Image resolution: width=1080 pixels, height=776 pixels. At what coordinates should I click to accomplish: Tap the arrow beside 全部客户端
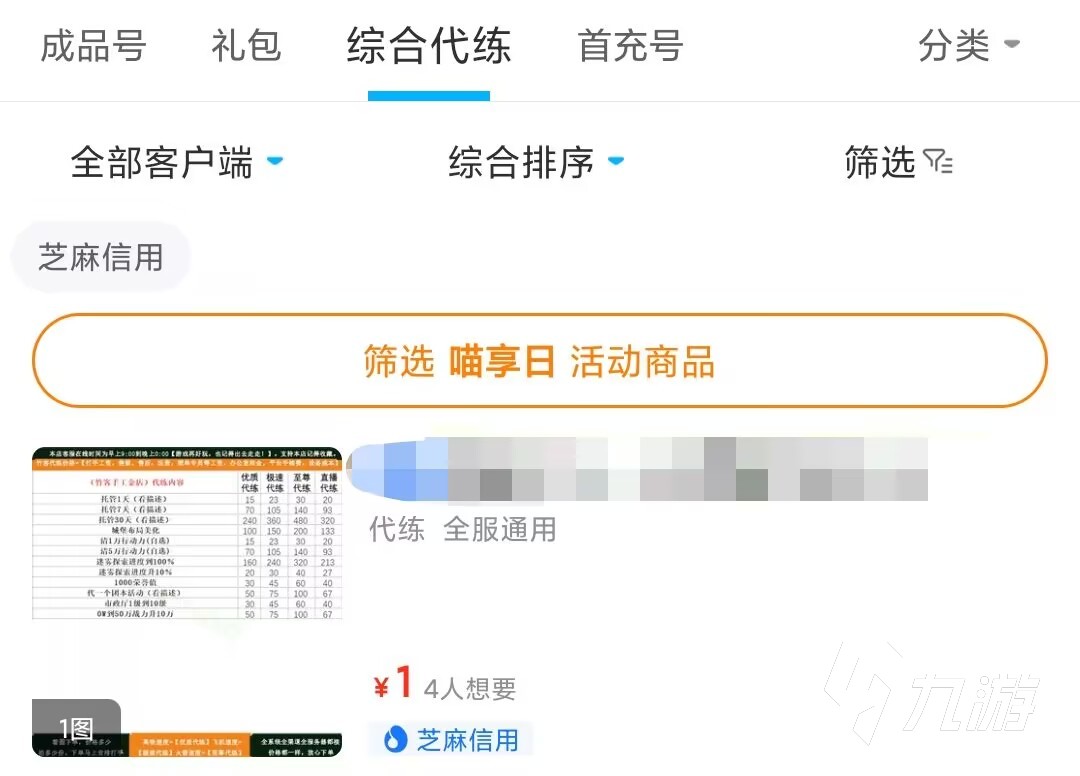pyautogui.click(x=276, y=161)
